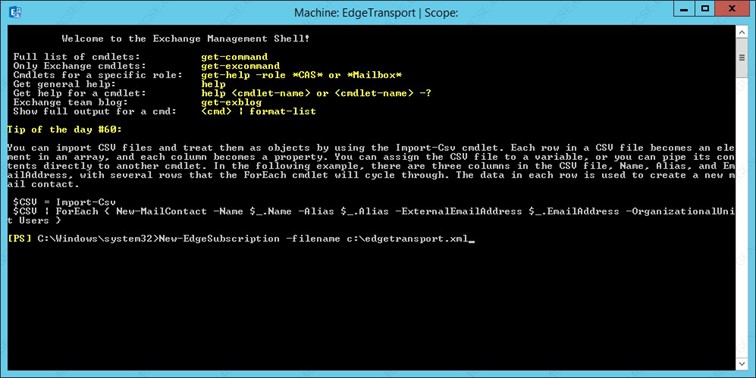Click the [PS] prompt prefix
Screen dimensions: 756x378
(x=19, y=239)
